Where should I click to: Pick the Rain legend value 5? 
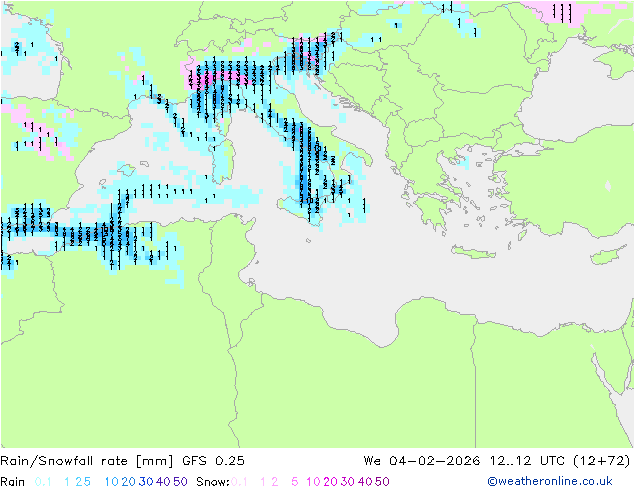click(87, 482)
